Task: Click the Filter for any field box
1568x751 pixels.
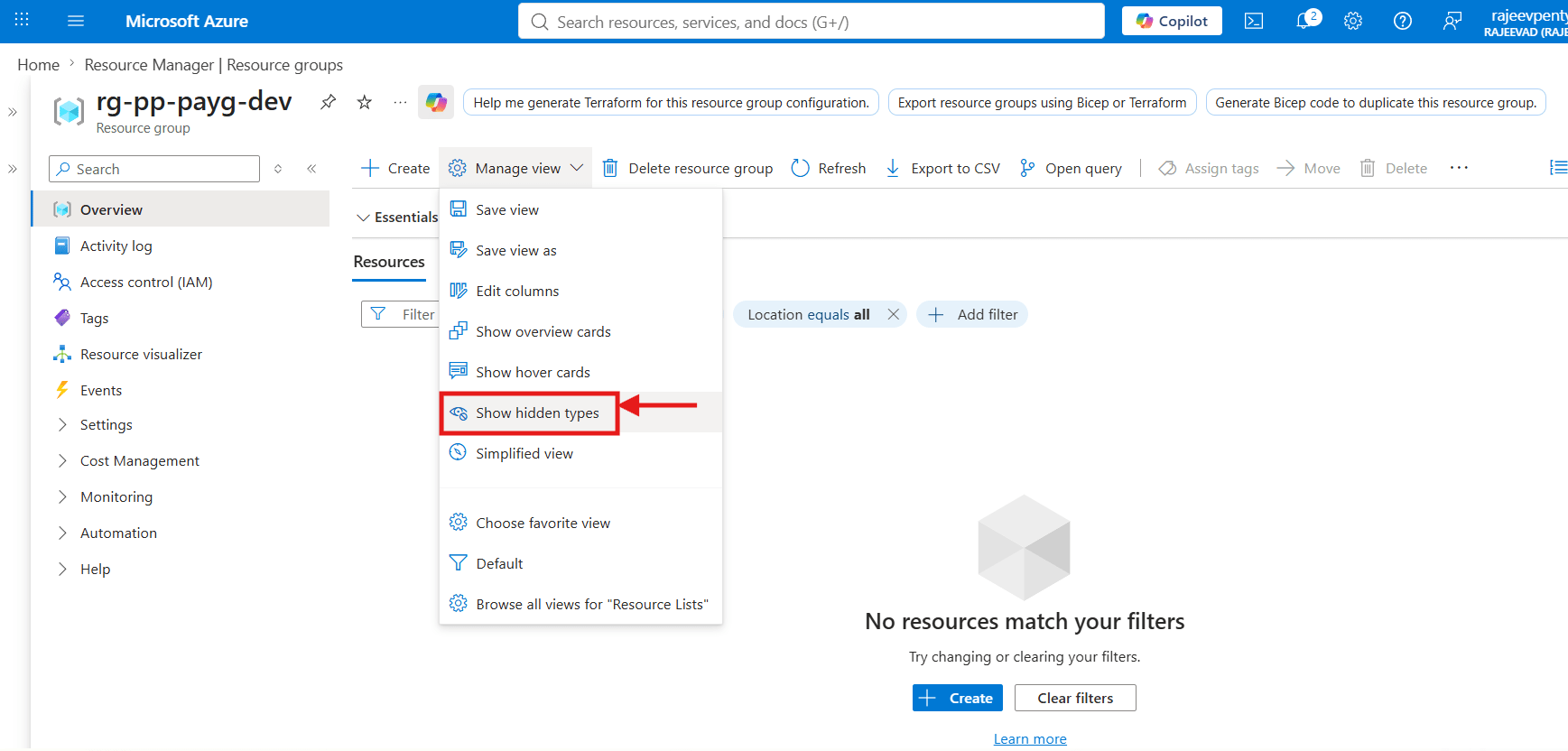Action: 400,314
